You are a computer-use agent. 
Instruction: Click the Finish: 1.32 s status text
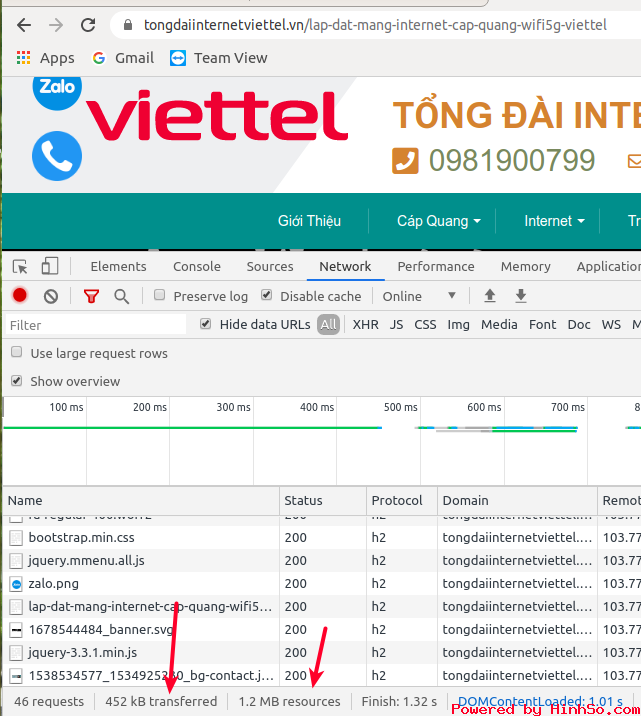399,701
